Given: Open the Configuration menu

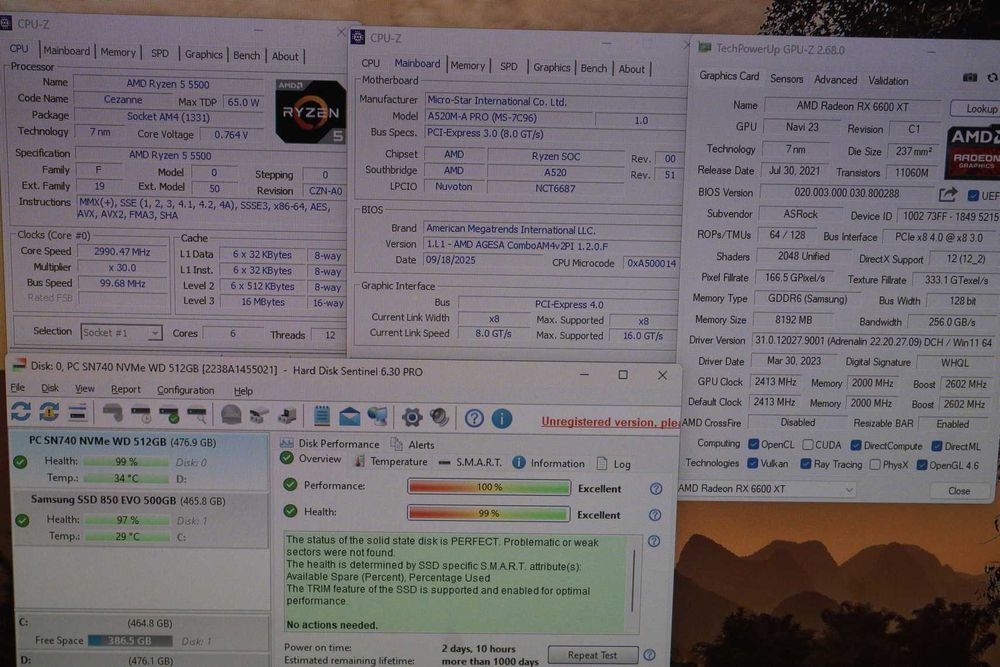Looking at the screenshot, I should pos(186,390).
